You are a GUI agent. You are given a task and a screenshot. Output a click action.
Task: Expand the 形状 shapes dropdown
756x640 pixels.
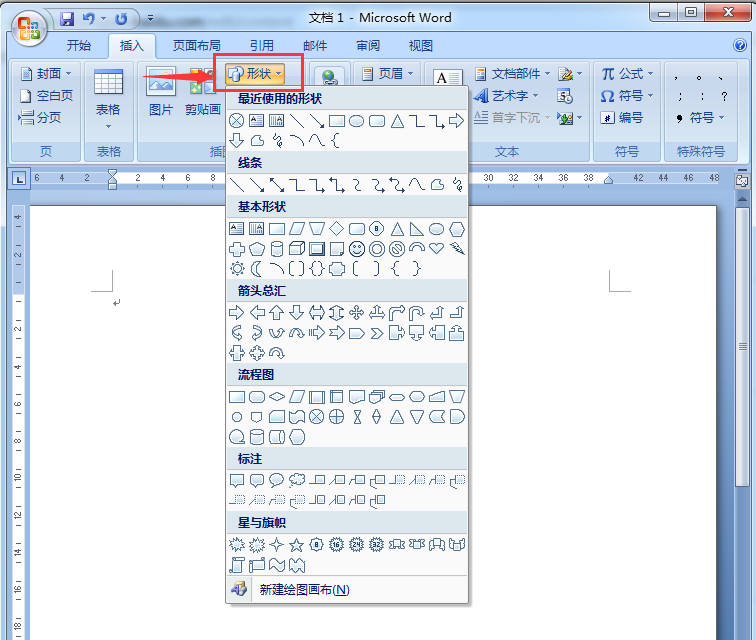pyautogui.click(x=255, y=74)
